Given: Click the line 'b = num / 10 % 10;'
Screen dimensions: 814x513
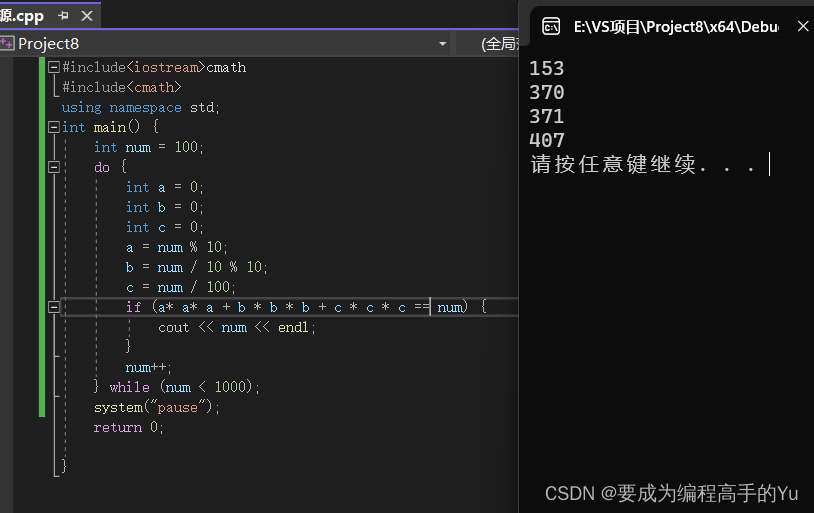Looking at the screenshot, I should click(x=196, y=267).
